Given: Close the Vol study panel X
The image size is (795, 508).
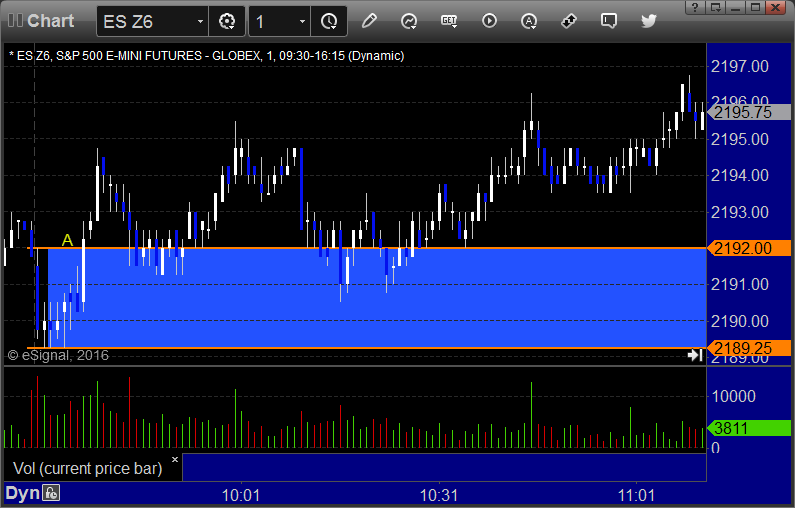Looking at the screenshot, I should pyautogui.click(x=175, y=459).
